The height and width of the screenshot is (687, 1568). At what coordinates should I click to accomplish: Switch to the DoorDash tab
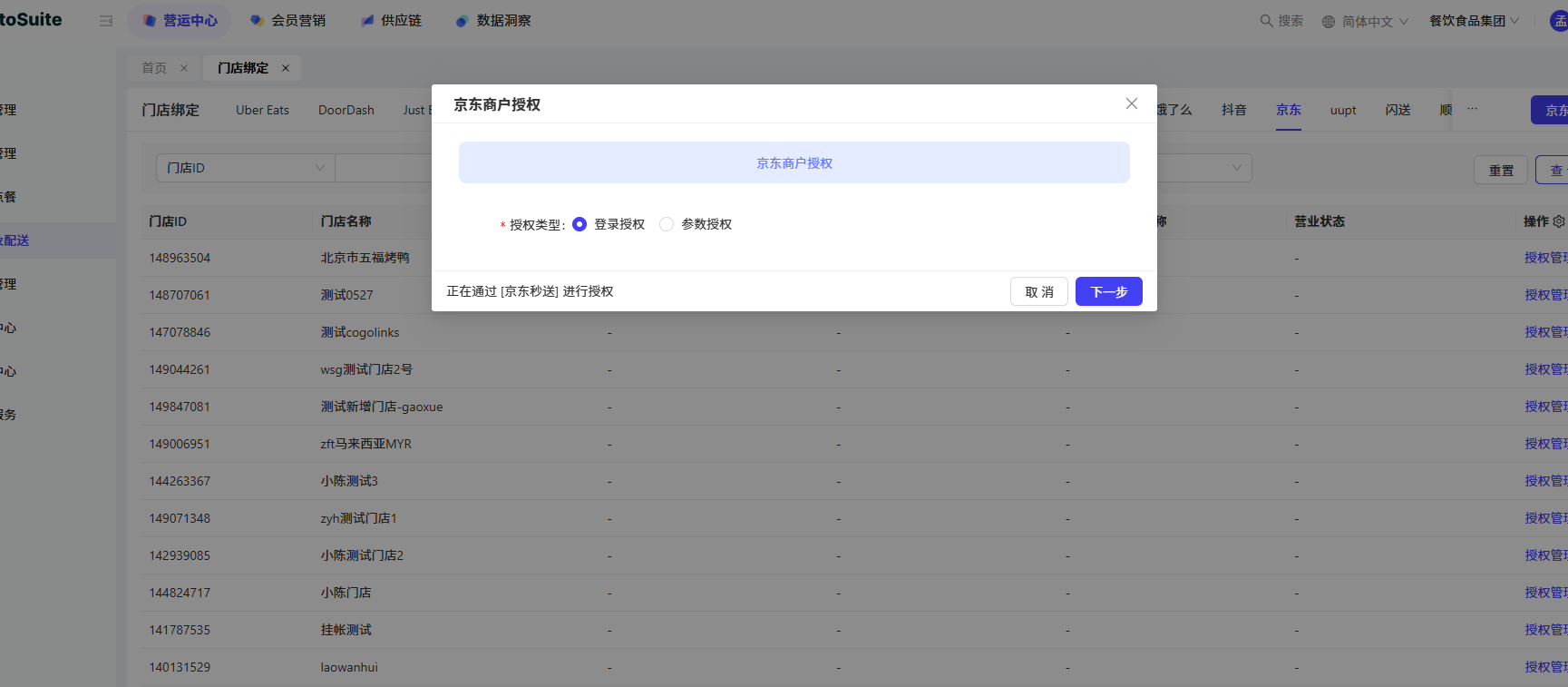click(x=346, y=110)
